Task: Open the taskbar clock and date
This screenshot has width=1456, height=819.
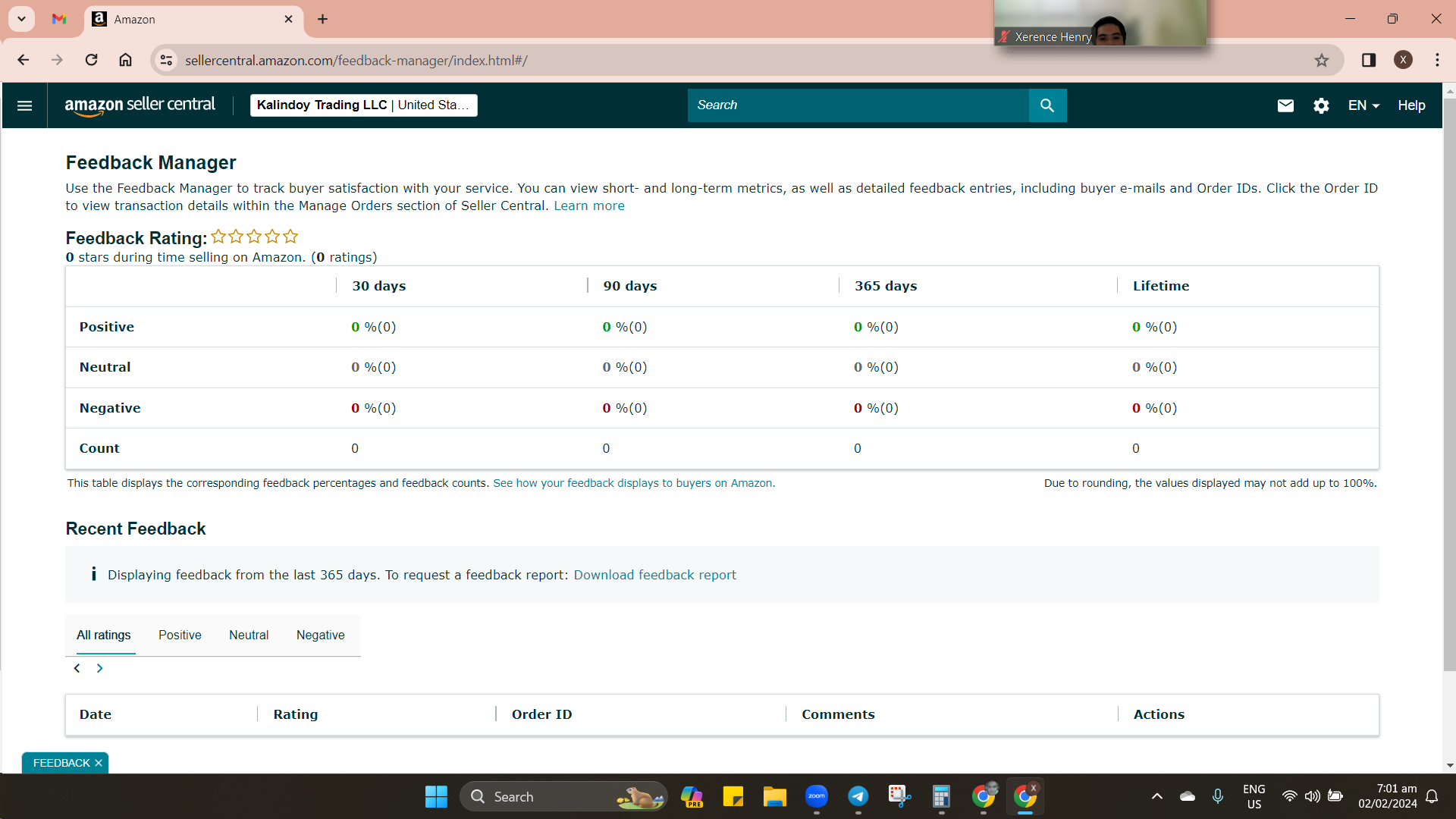Action: click(1388, 796)
